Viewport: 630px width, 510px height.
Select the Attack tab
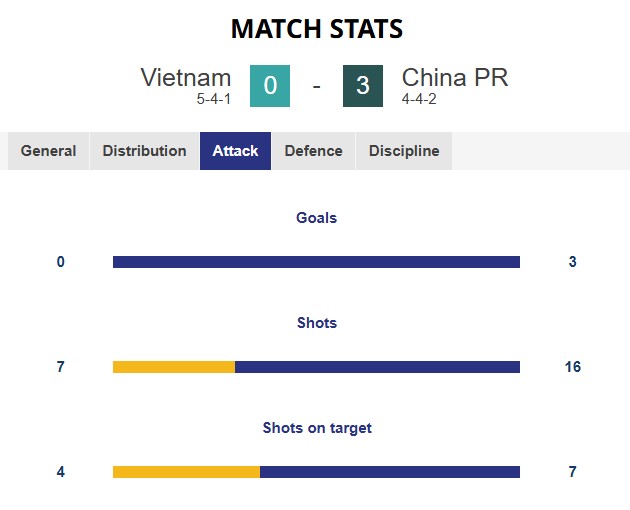click(235, 151)
